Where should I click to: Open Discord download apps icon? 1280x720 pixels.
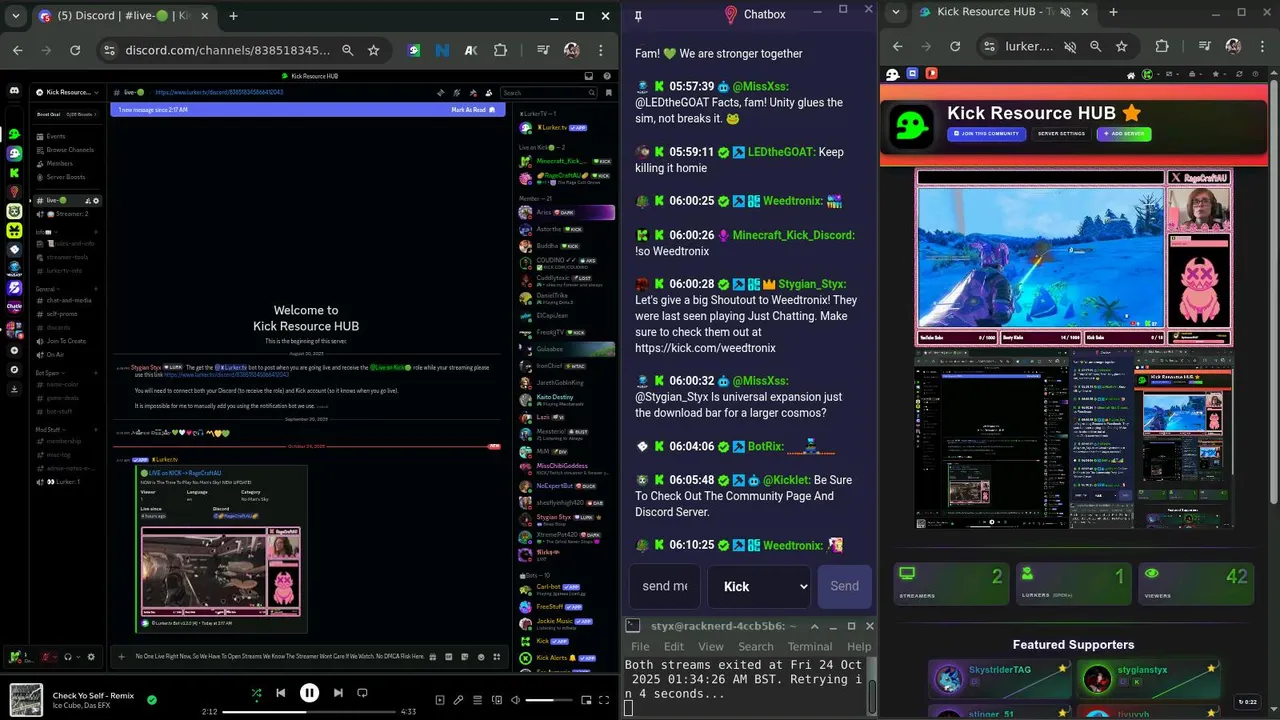click(14, 389)
